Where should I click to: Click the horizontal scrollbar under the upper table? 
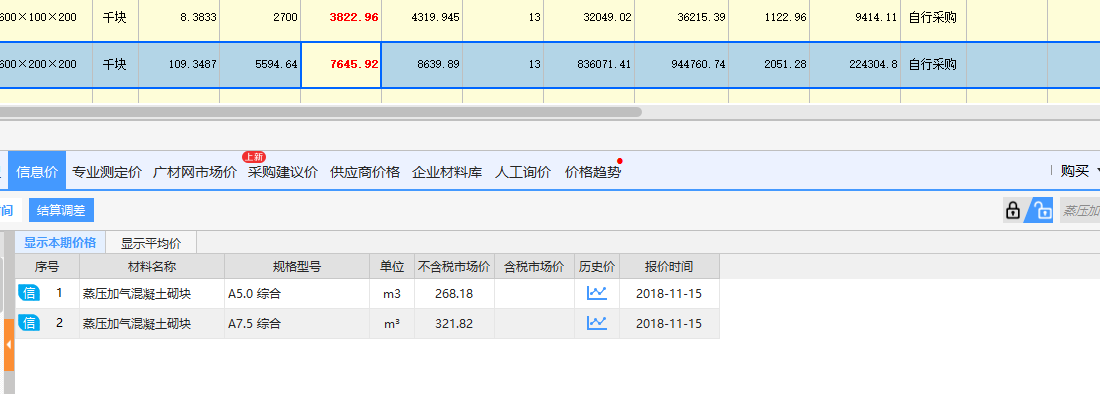click(x=320, y=111)
